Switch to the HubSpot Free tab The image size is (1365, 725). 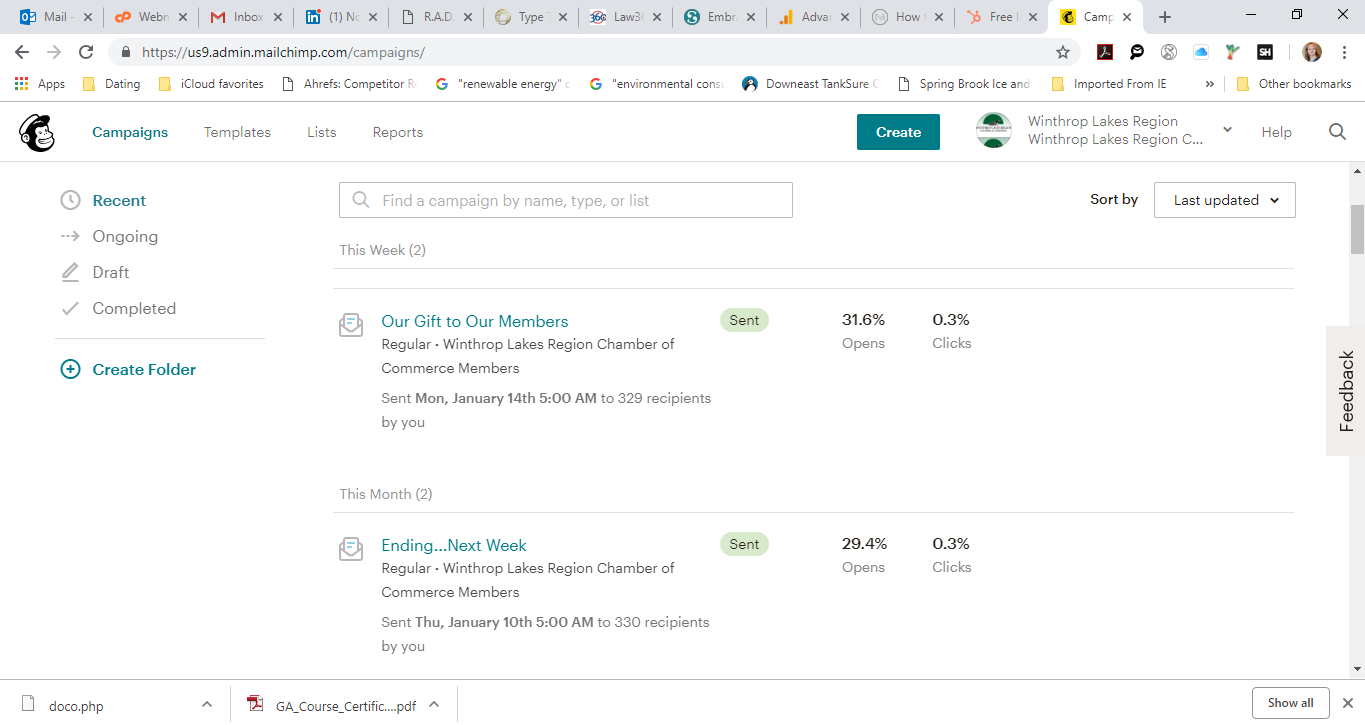(x=1000, y=17)
